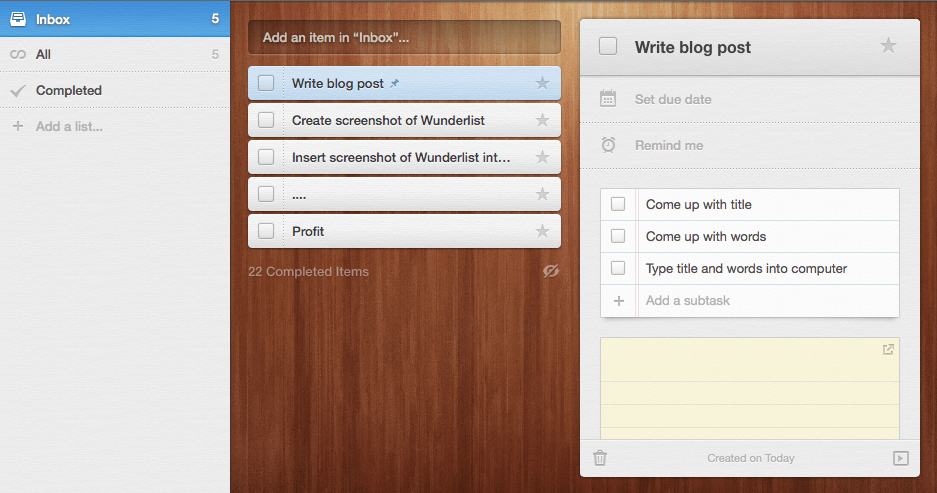The height and width of the screenshot is (493, 937).
Task: Open the All list
Action: pyautogui.click(x=115, y=54)
